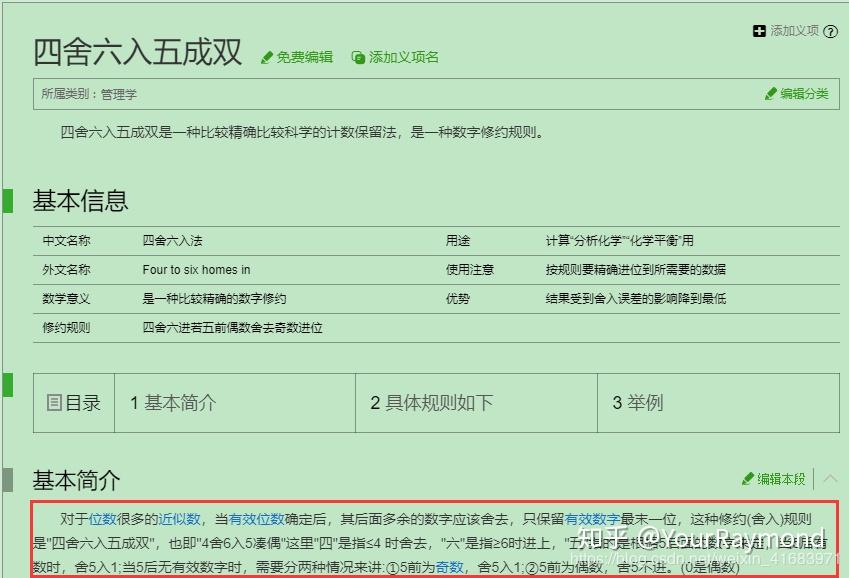
Task: Select the 四舍六进若五前偶数舍去奇数进位 value
Action: click(232, 328)
